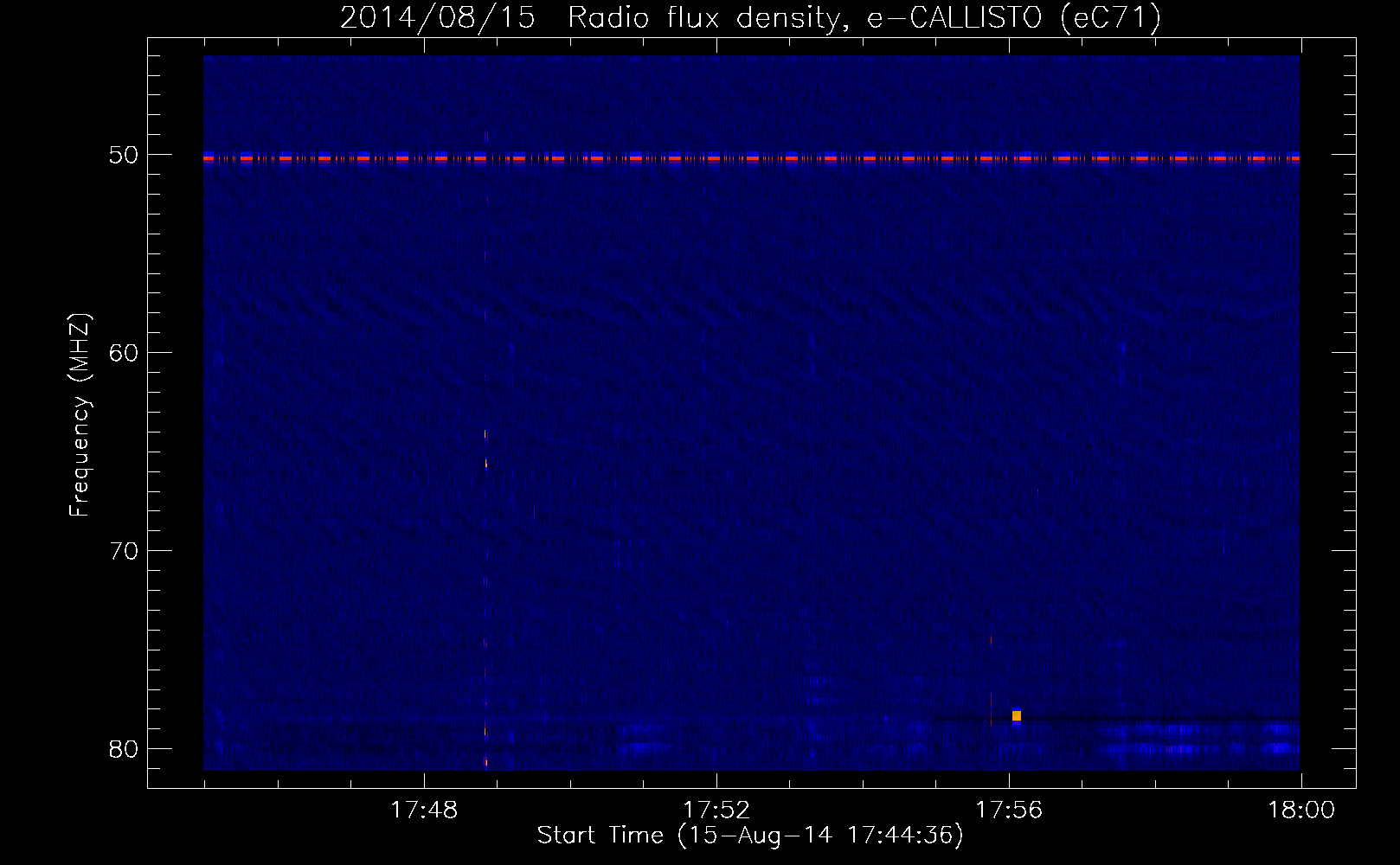This screenshot has height=865, width=1400.
Task: Click the 18:00 time axis label
Action: (x=1301, y=811)
